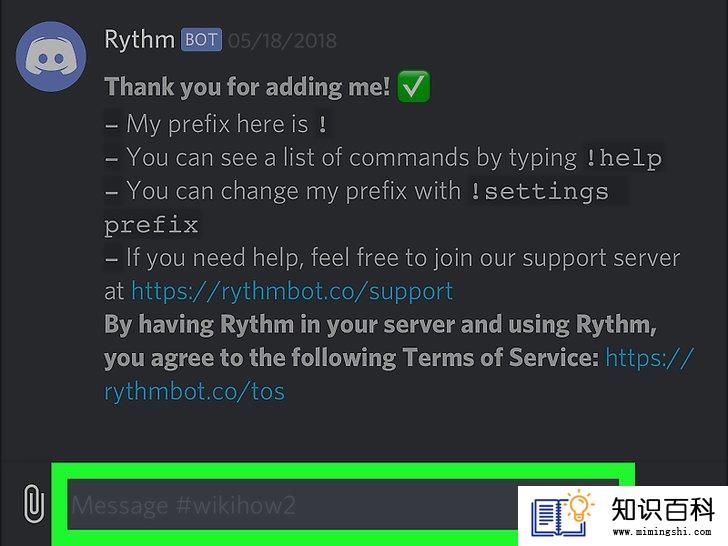Click the www.mimingshi.com watermark URL
The image size is (728, 546).
pyautogui.click(x=662, y=532)
